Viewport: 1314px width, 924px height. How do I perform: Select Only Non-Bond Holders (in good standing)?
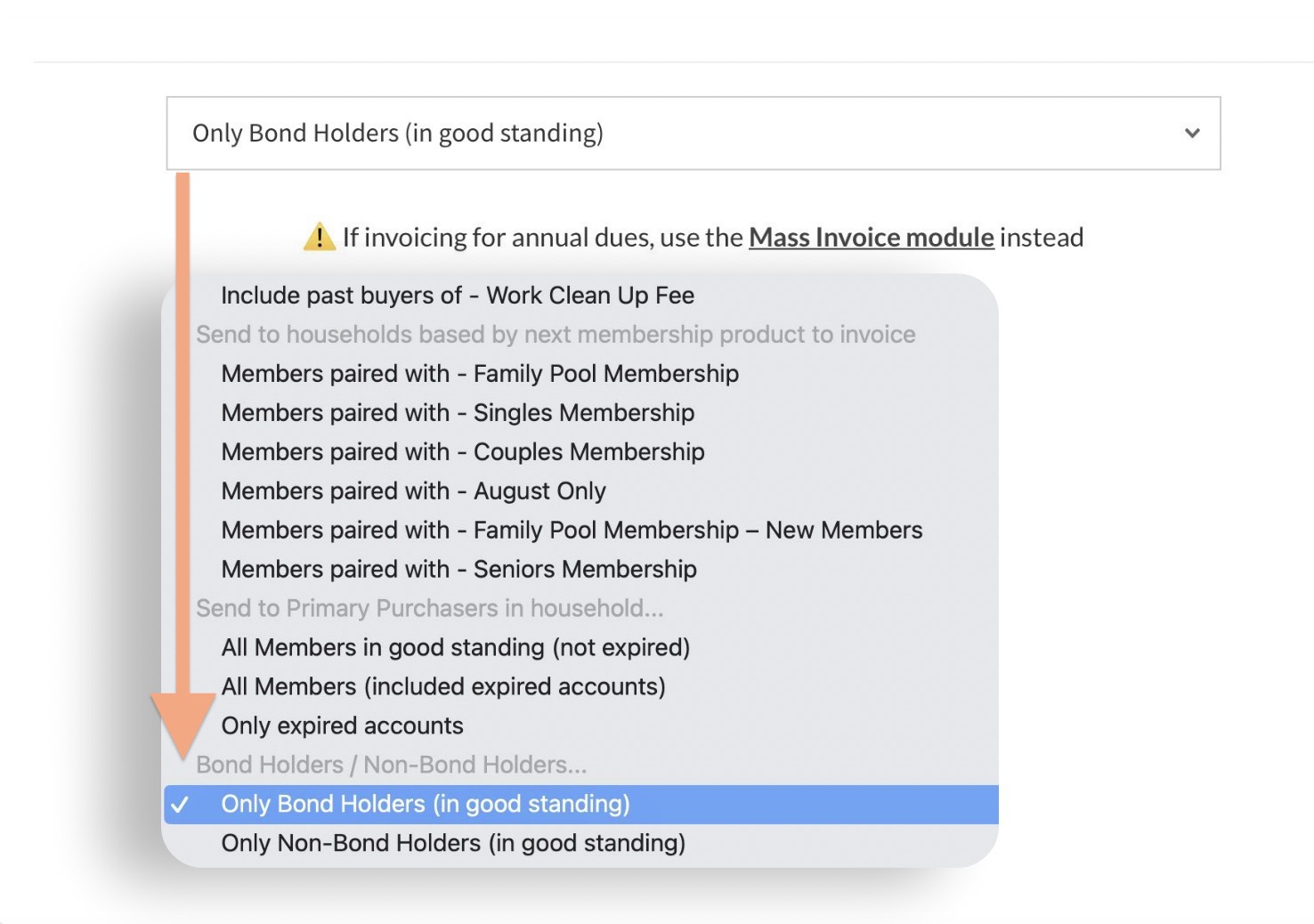453,844
